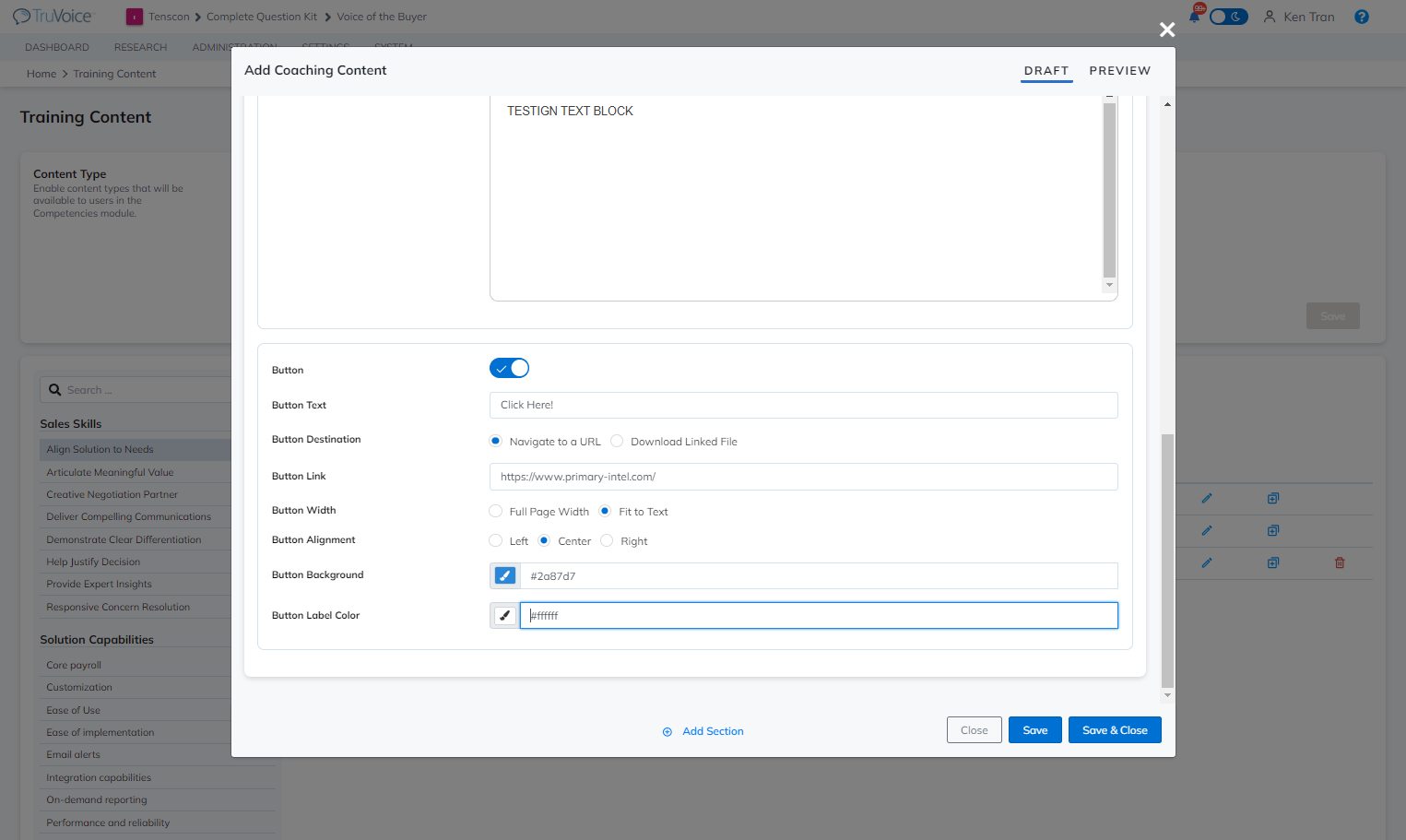Viewport: 1406px width, 840px height.
Task: Select Download Linked File option
Action: click(617, 441)
